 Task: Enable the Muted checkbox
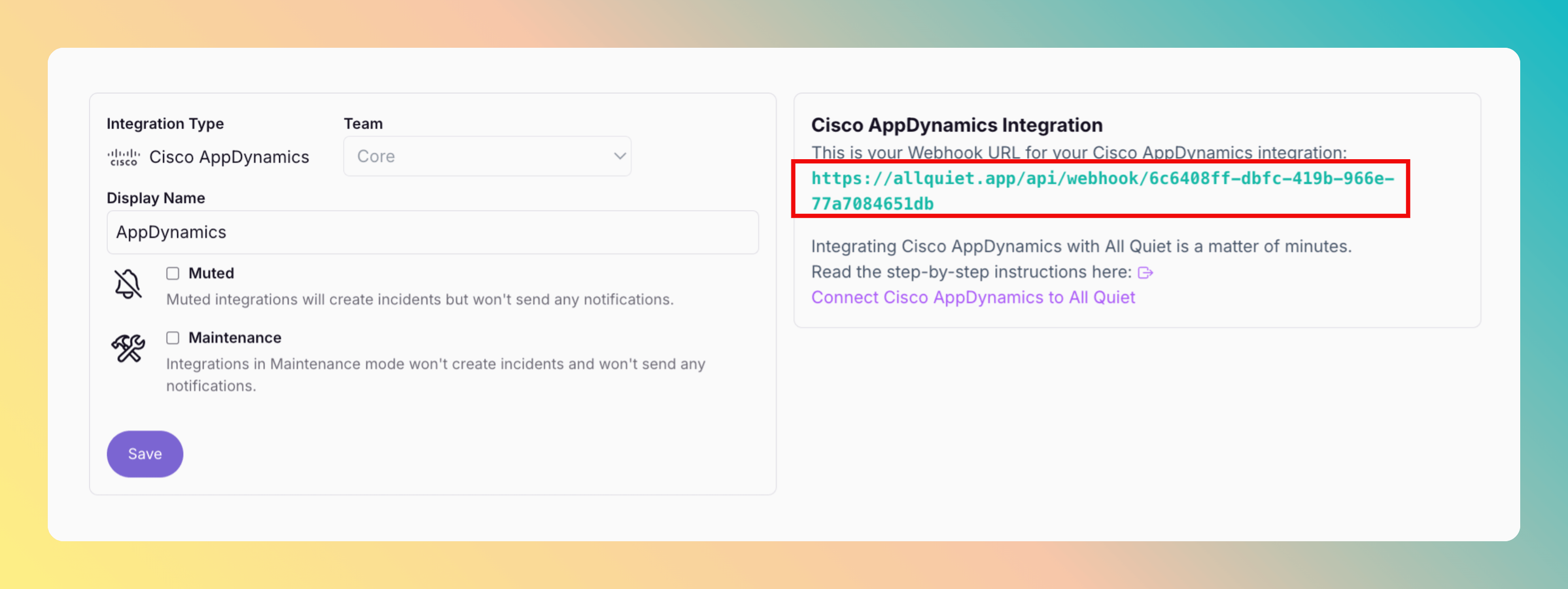pyautogui.click(x=173, y=273)
